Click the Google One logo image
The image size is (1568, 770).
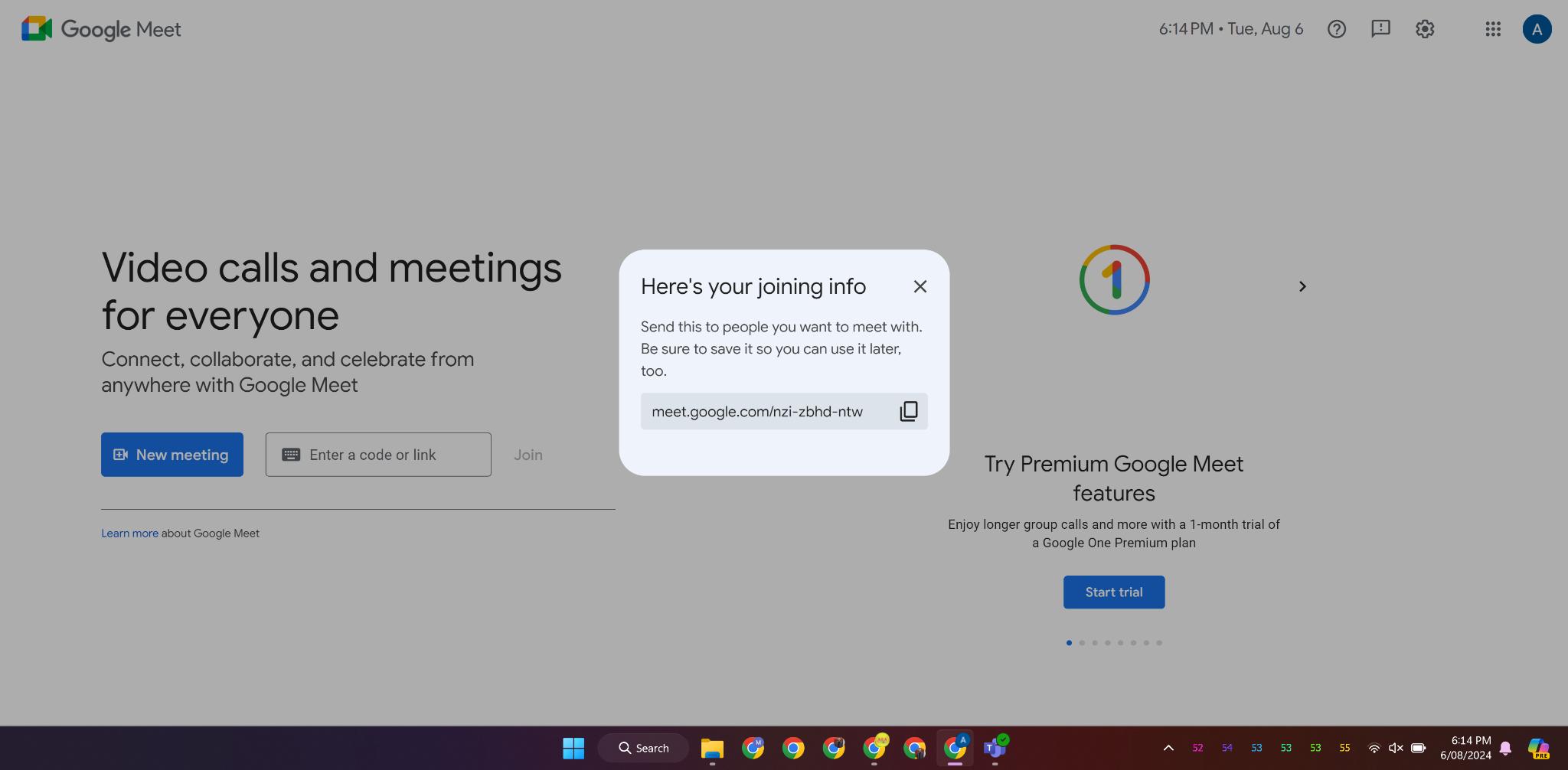pos(1114,279)
